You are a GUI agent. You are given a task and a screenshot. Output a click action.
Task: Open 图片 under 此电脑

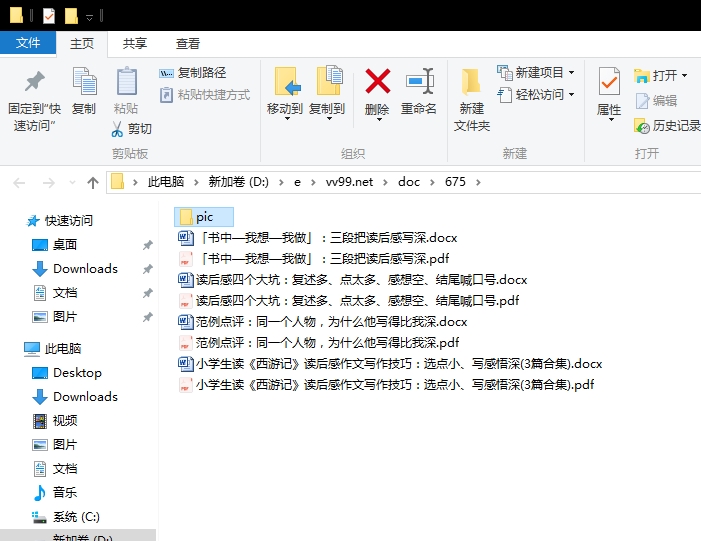(55, 444)
